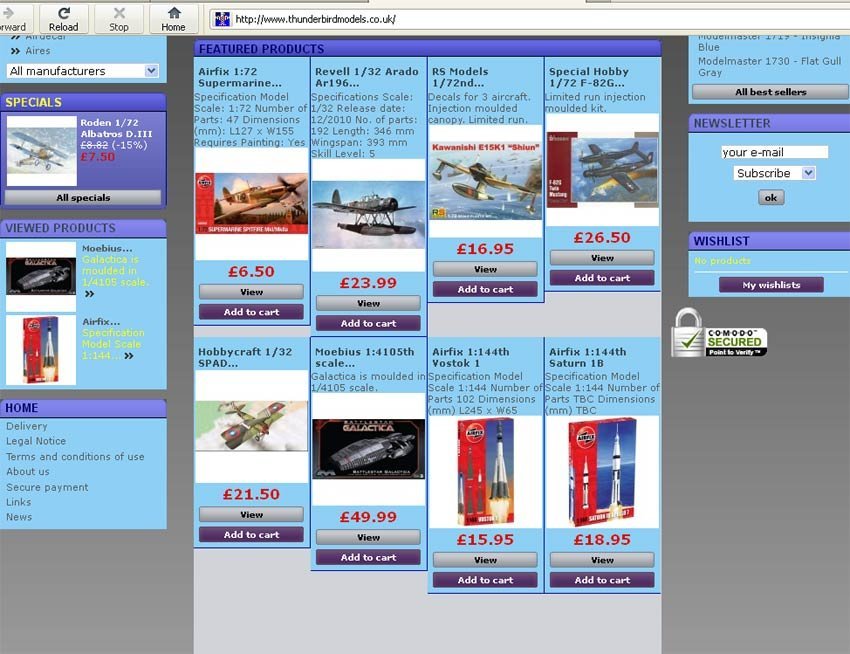
Task: Open viewed Moebius product title link
Action: tap(107, 248)
